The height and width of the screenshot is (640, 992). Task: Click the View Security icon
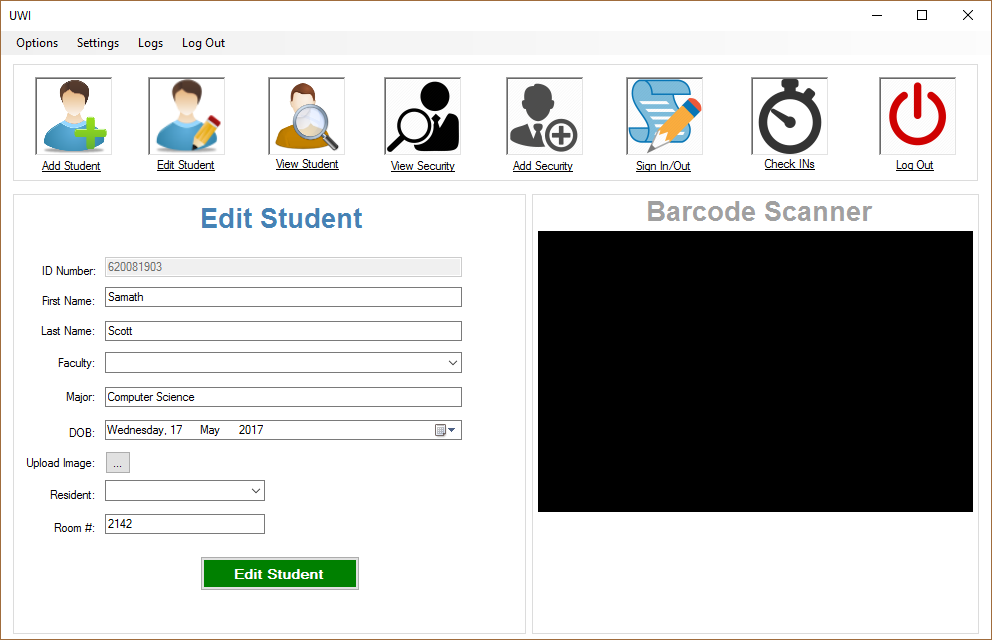click(423, 116)
